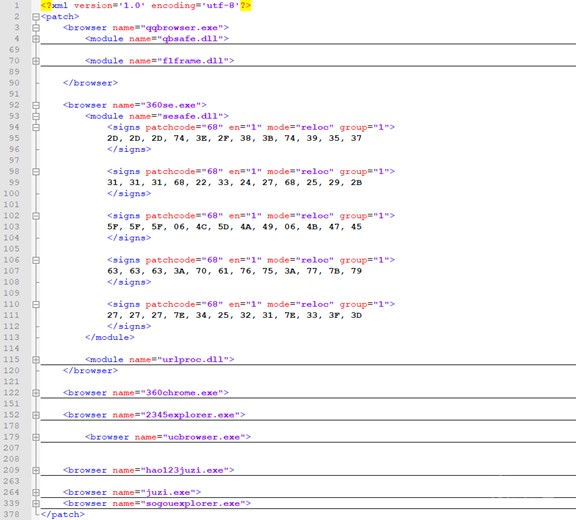The height and width of the screenshot is (520, 576).
Task: Collapse the sesafe.dll module fold marker
Action: click(36, 116)
